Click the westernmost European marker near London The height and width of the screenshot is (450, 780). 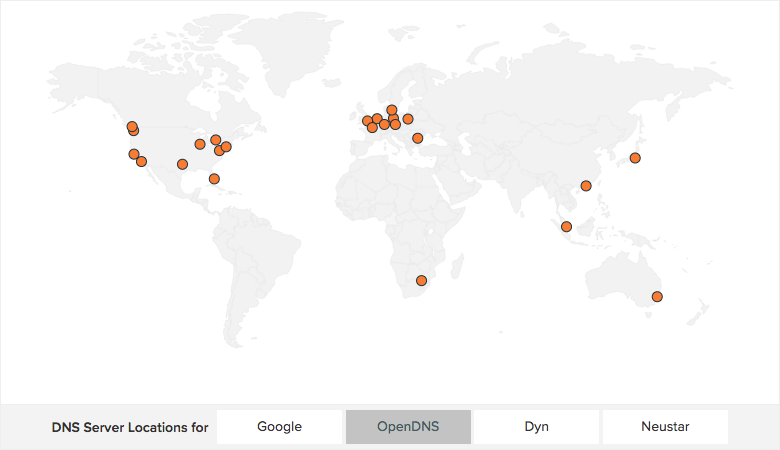click(x=367, y=121)
